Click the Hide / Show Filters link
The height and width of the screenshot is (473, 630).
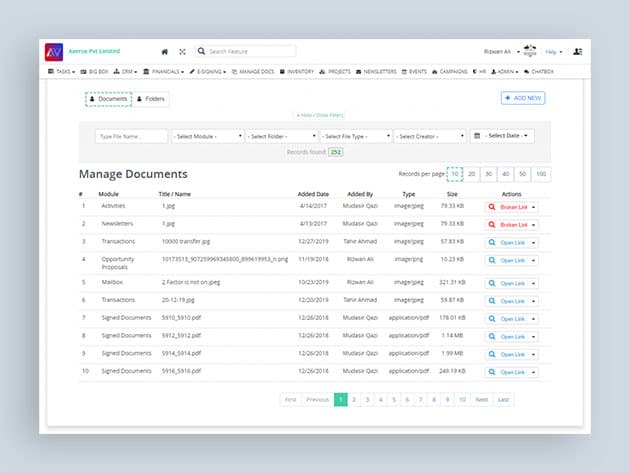(x=319, y=116)
